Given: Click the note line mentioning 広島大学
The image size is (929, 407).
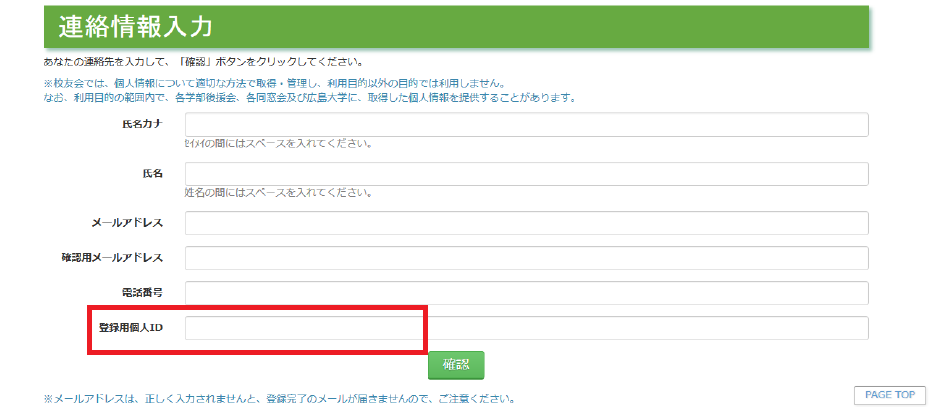Looking at the screenshot, I should 310,98.
